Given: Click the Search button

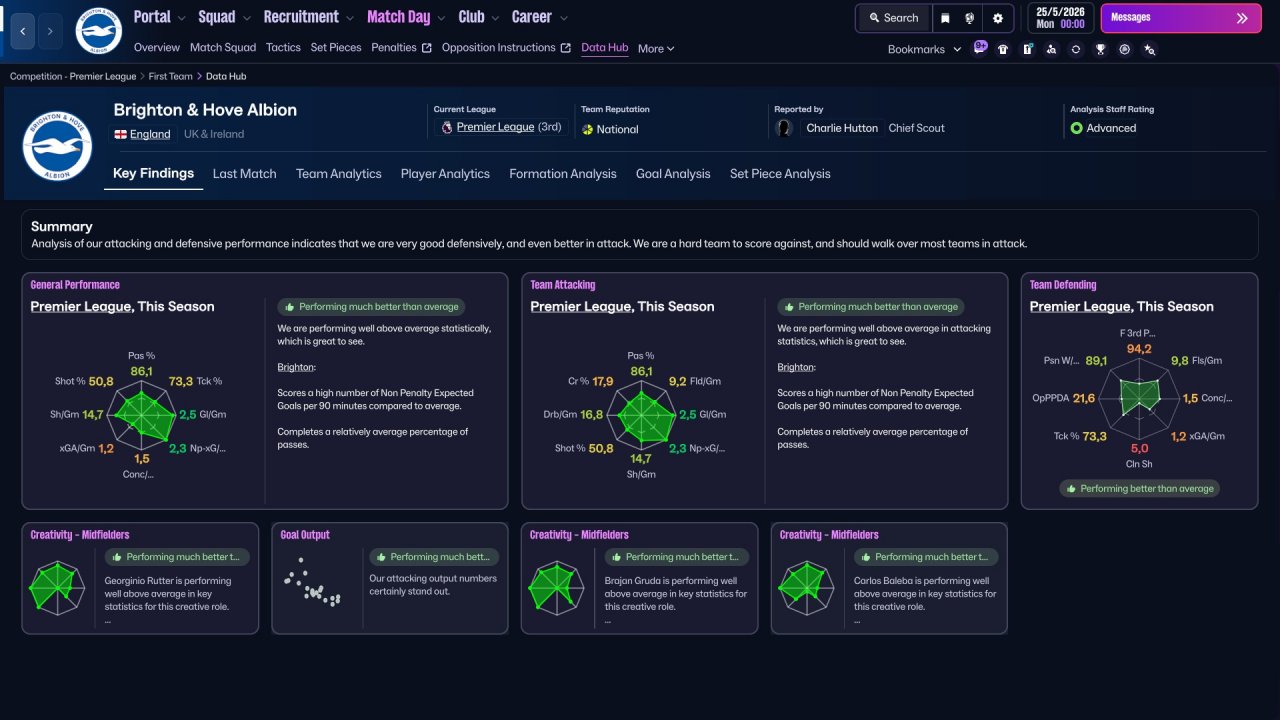Looking at the screenshot, I should pyautogui.click(x=893, y=18).
